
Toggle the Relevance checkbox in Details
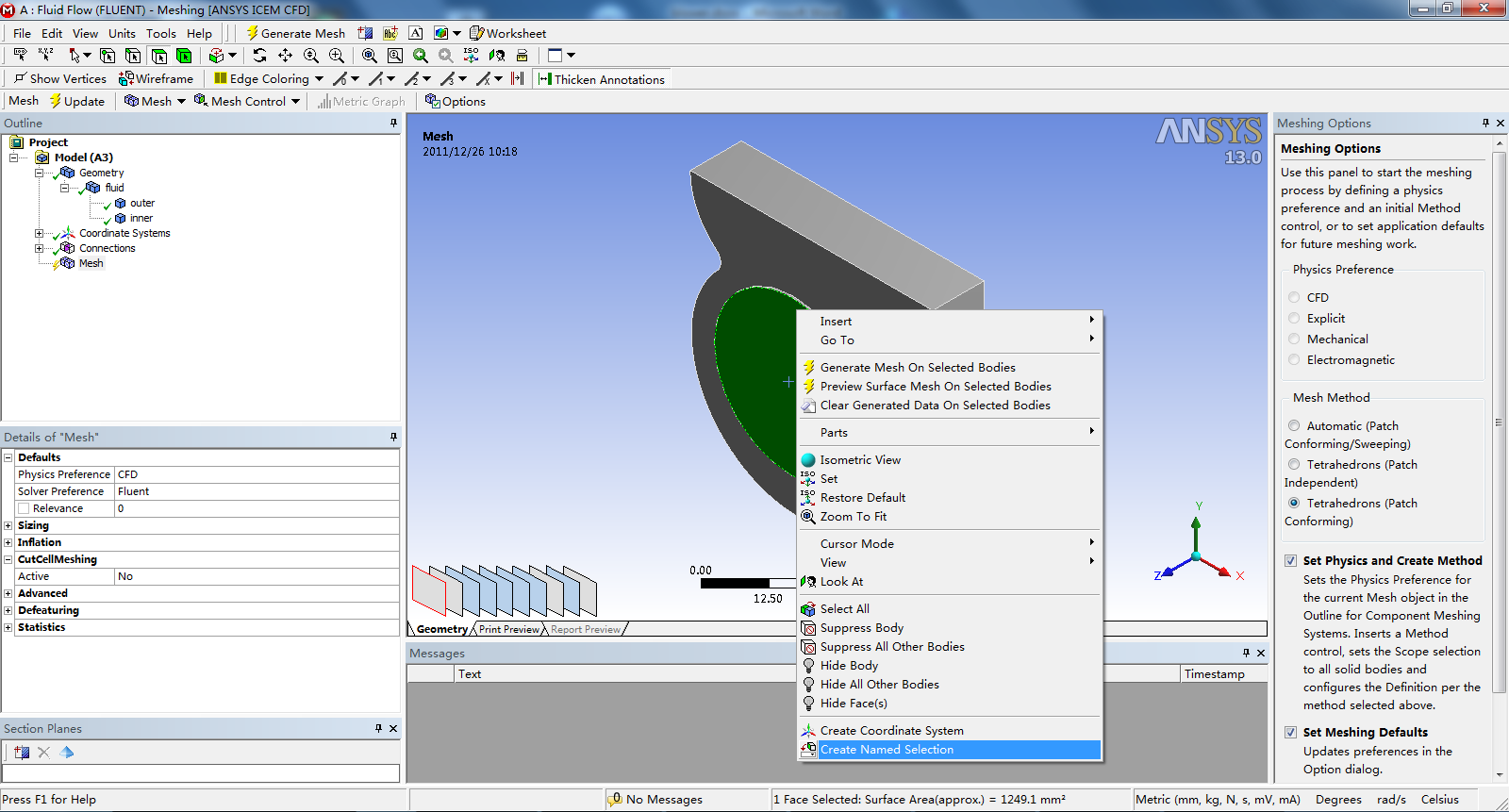(24, 508)
